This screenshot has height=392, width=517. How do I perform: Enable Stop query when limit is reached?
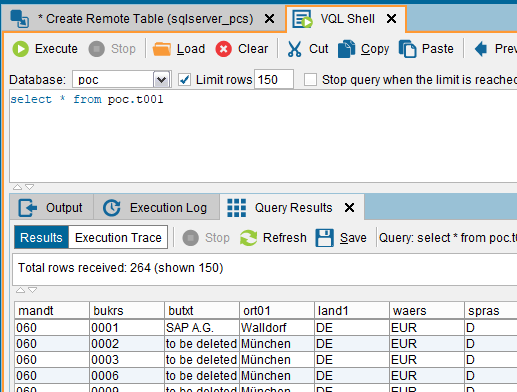[x=310, y=80]
